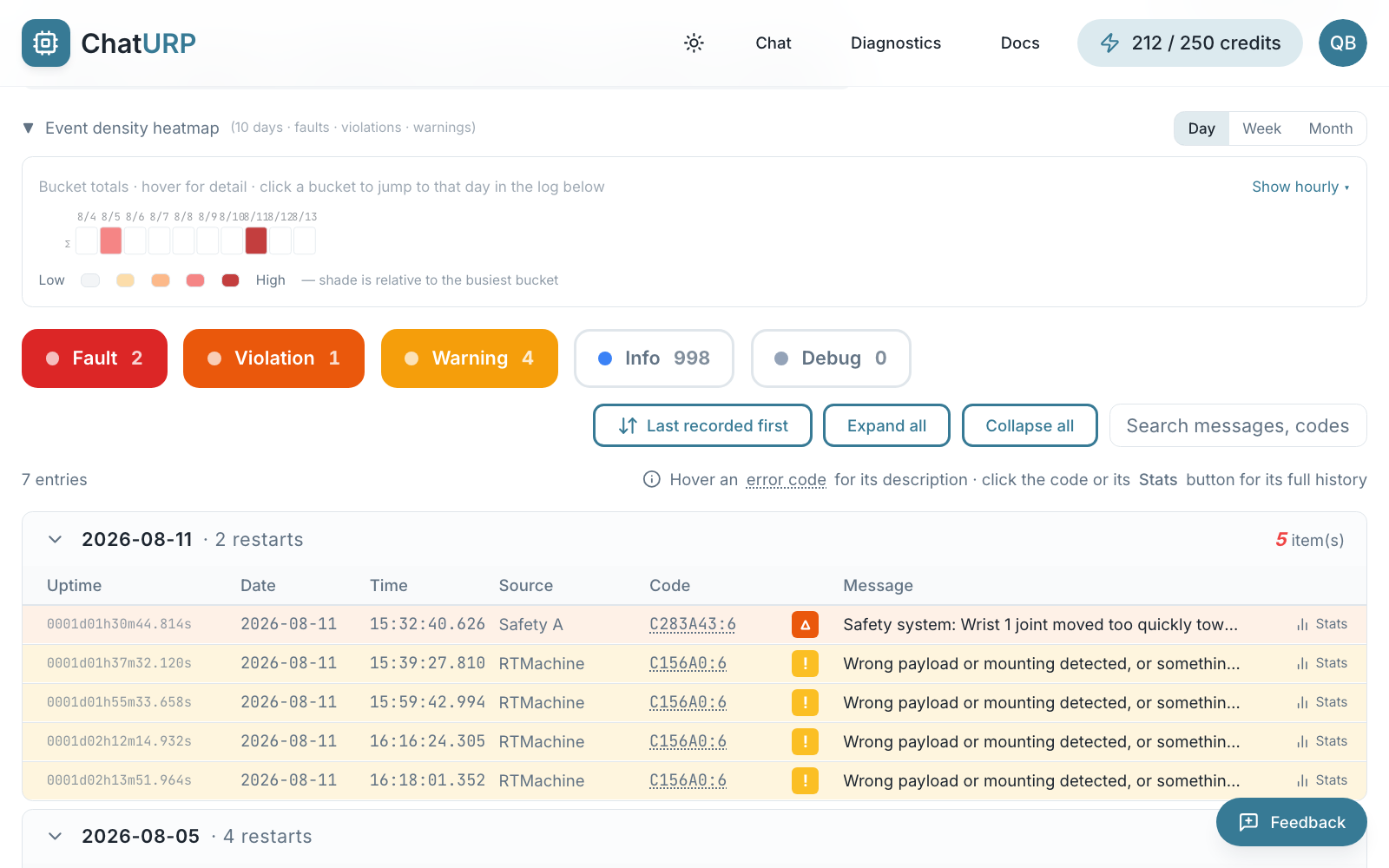This screenshot has width=1389, height=868.
Task: Click the warning icon in the 15:39:27.810 row
Action: pyautogui.click(x=805, y=663)
